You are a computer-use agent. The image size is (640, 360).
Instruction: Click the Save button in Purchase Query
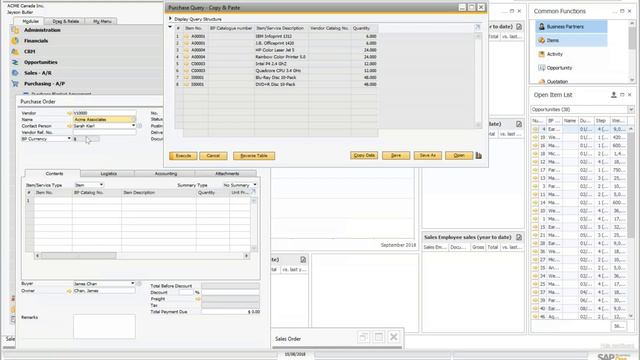[396, 156]
